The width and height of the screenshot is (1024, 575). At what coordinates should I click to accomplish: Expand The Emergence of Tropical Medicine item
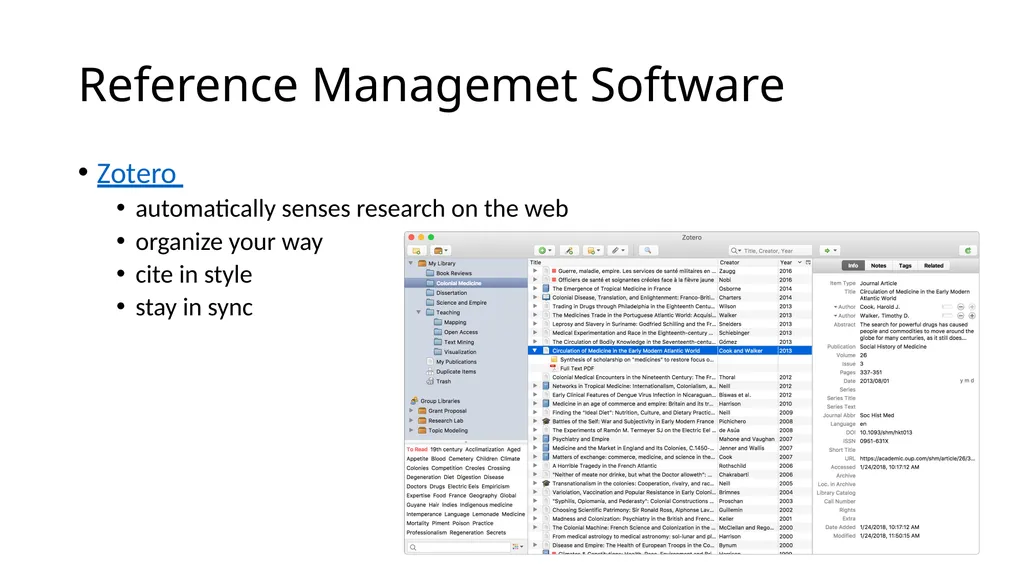click(535, 289)
